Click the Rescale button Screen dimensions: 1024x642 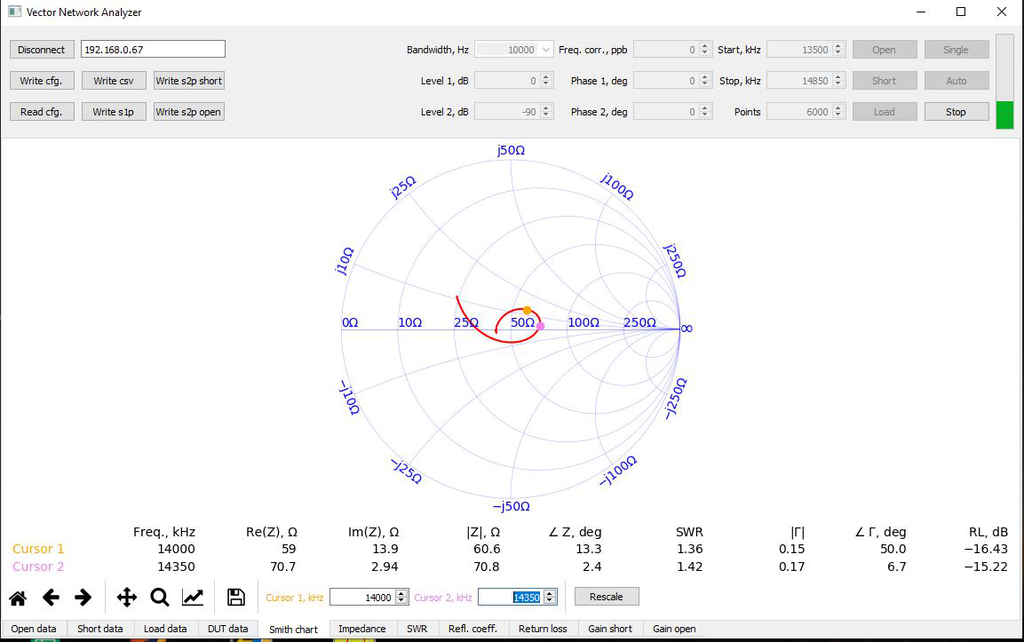607,597
